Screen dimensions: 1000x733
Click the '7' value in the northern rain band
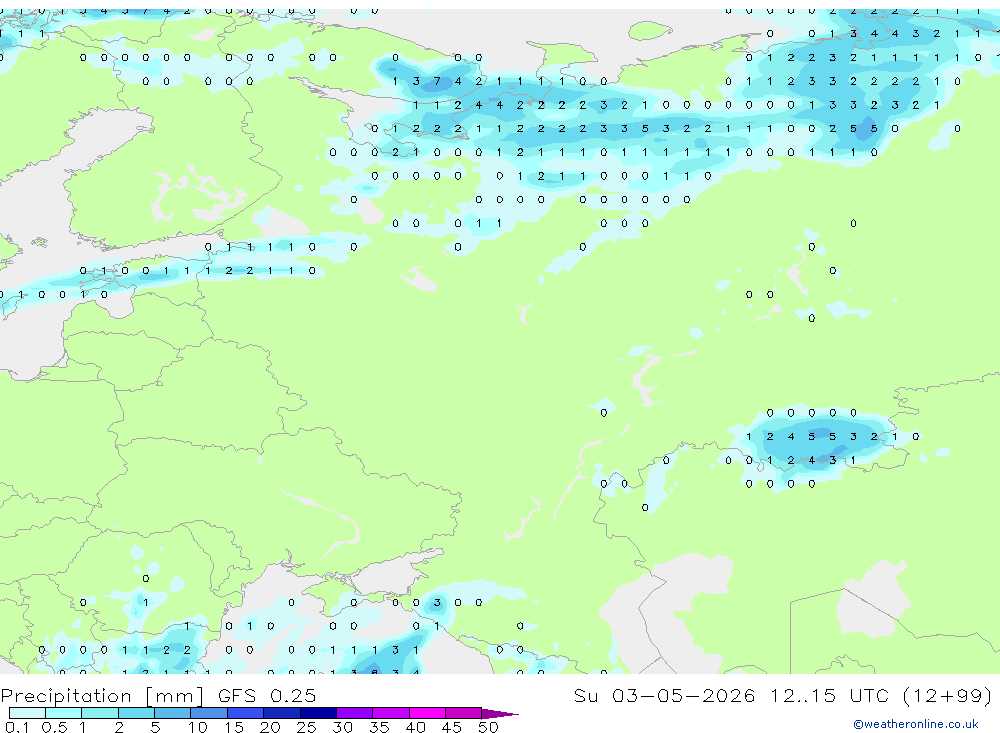pos(437,81)
